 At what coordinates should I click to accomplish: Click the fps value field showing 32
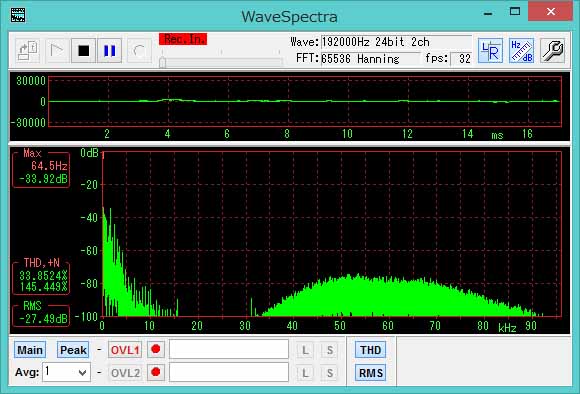tap(461, 59)
